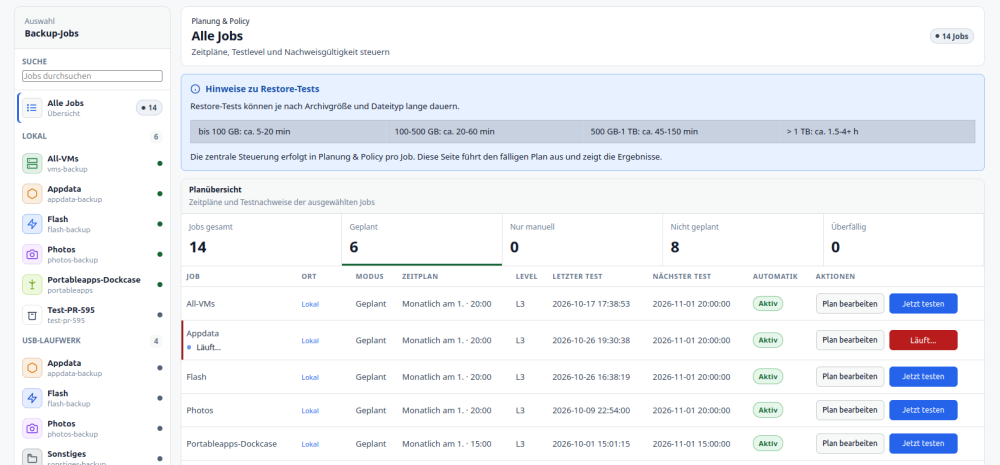Click the AUTOMATIK column header
Image resolution: width=1000 pixels, height=465 pixels.
pyautogui.click(x=775, y=276)
